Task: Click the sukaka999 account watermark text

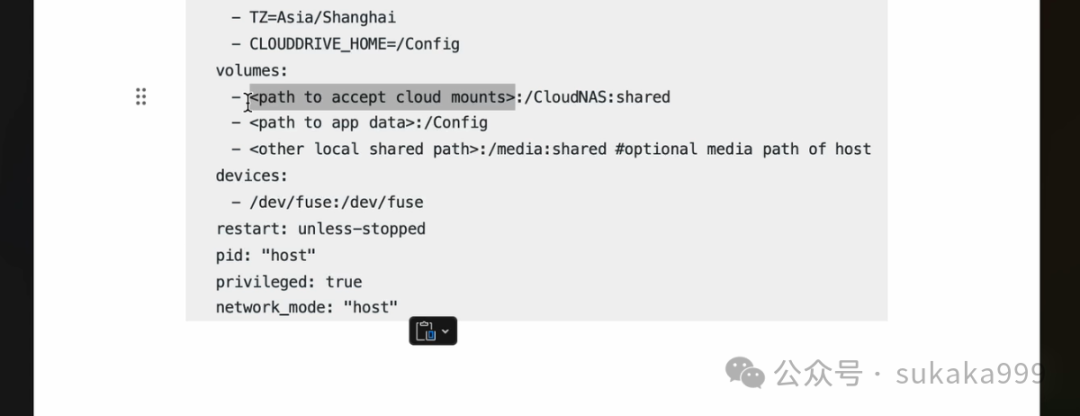Action: pyautogui.click(x=970, y=374)
